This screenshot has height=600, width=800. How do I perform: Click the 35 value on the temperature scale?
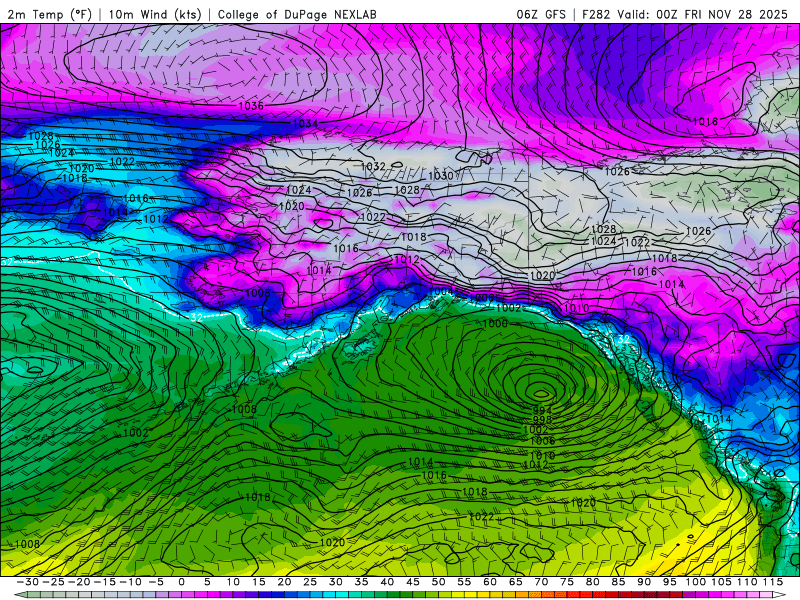tap(361, 582)
